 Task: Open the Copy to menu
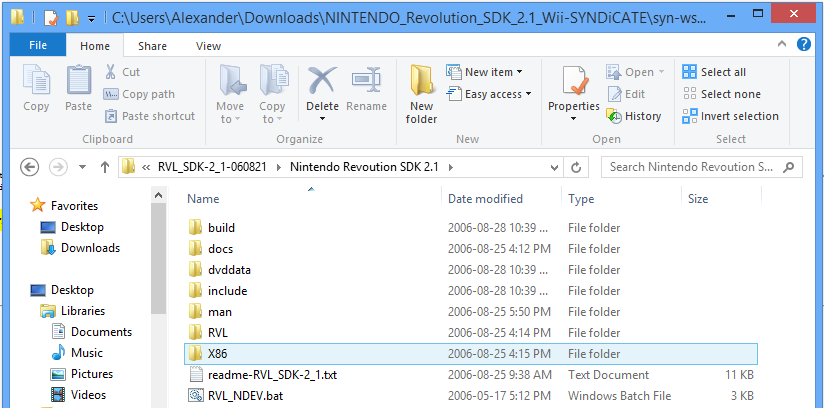pyautogui.click(x=272, y=95)
